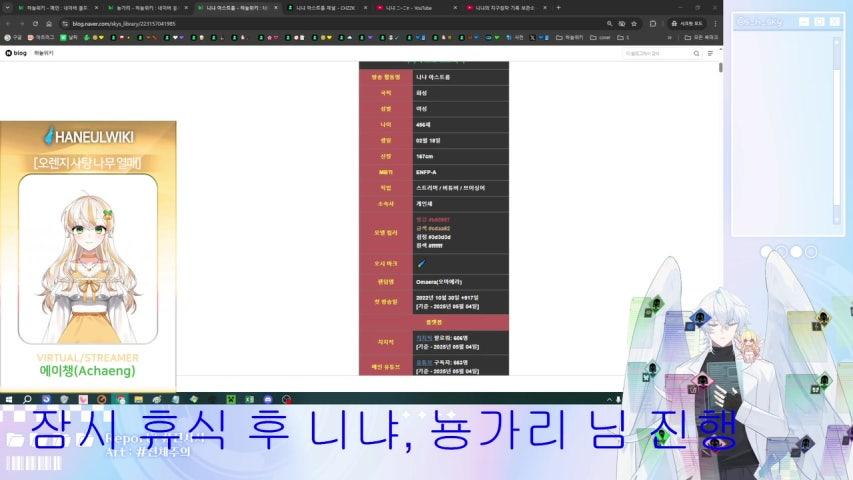Viewport: 853px width, 480px height.
Task: Click the browser reload icon
Action: point(35,24)
